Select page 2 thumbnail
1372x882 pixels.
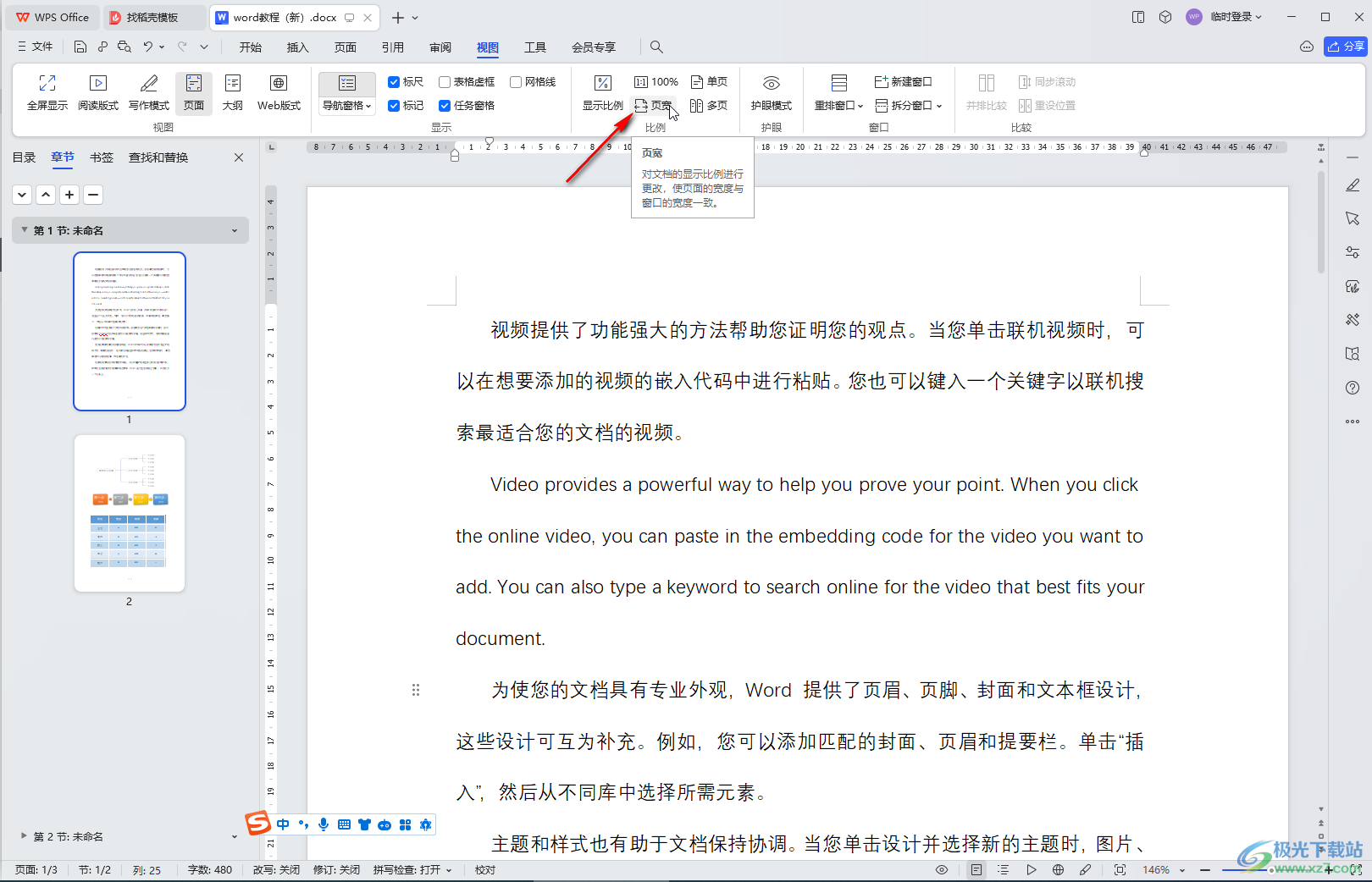click(130, 513)
